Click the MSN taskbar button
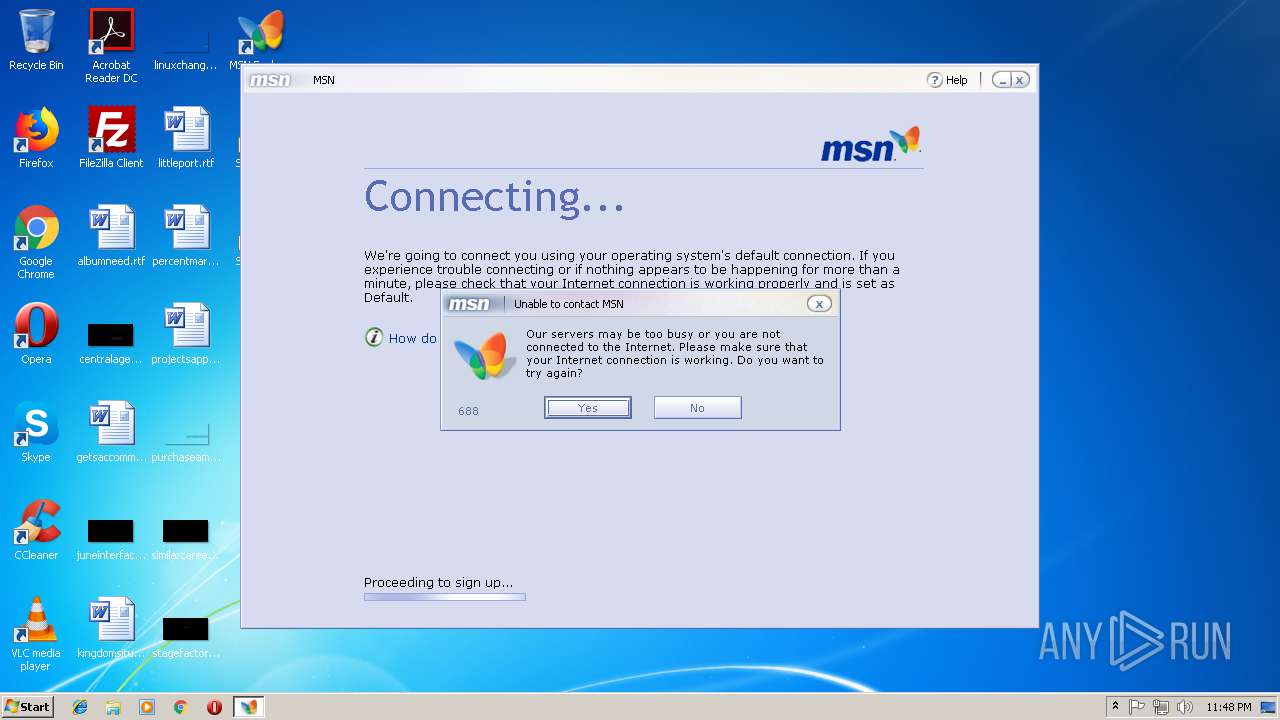This screenshot has width=1280, height=720. click(x=248, y=707)
